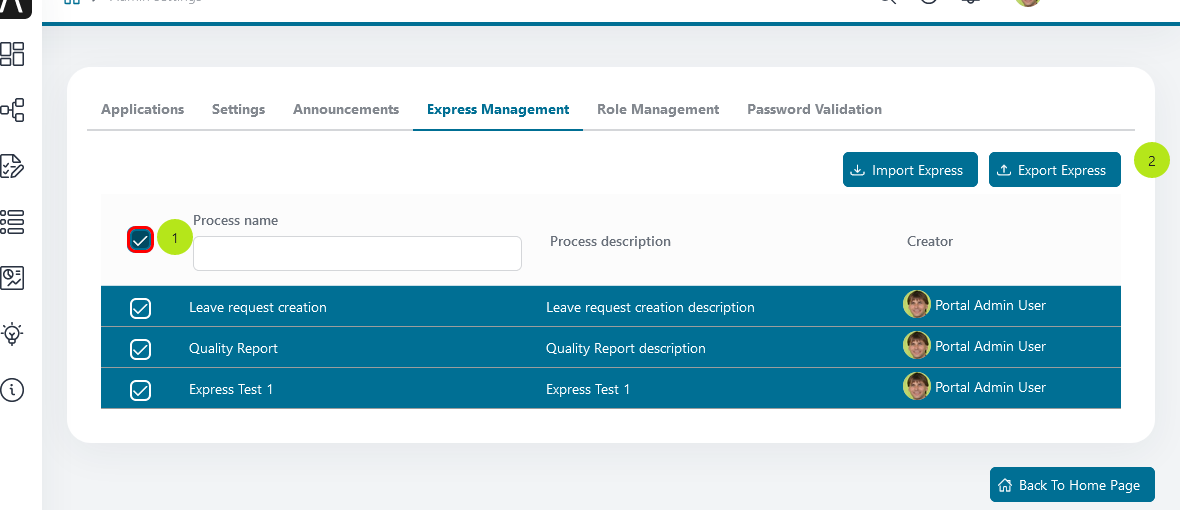Open the process workflow icon in sidebar
The image size is (1180, 510).
(x=12, y=109)
